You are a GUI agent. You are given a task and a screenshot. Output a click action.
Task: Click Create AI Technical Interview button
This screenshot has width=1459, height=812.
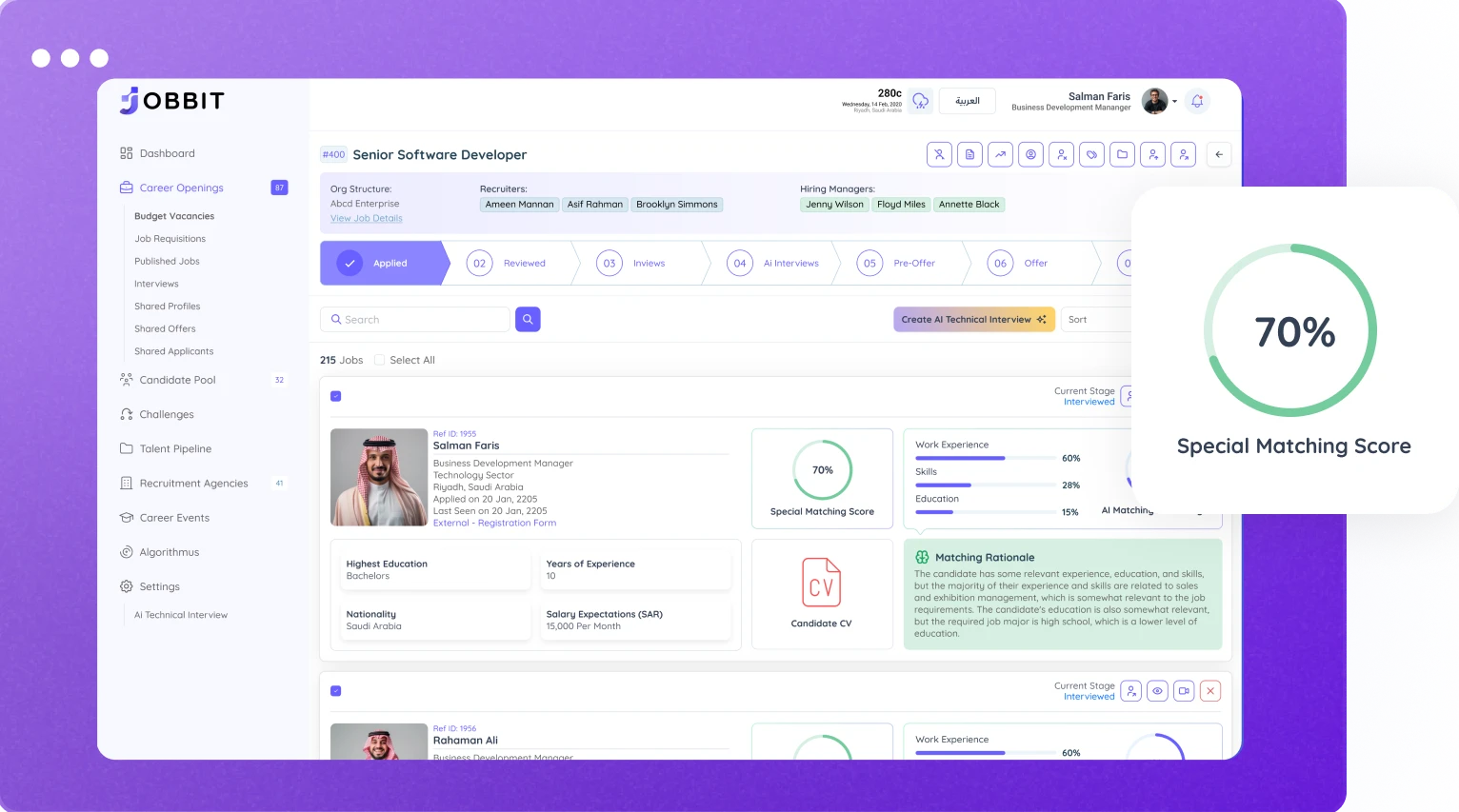(973, 320)
